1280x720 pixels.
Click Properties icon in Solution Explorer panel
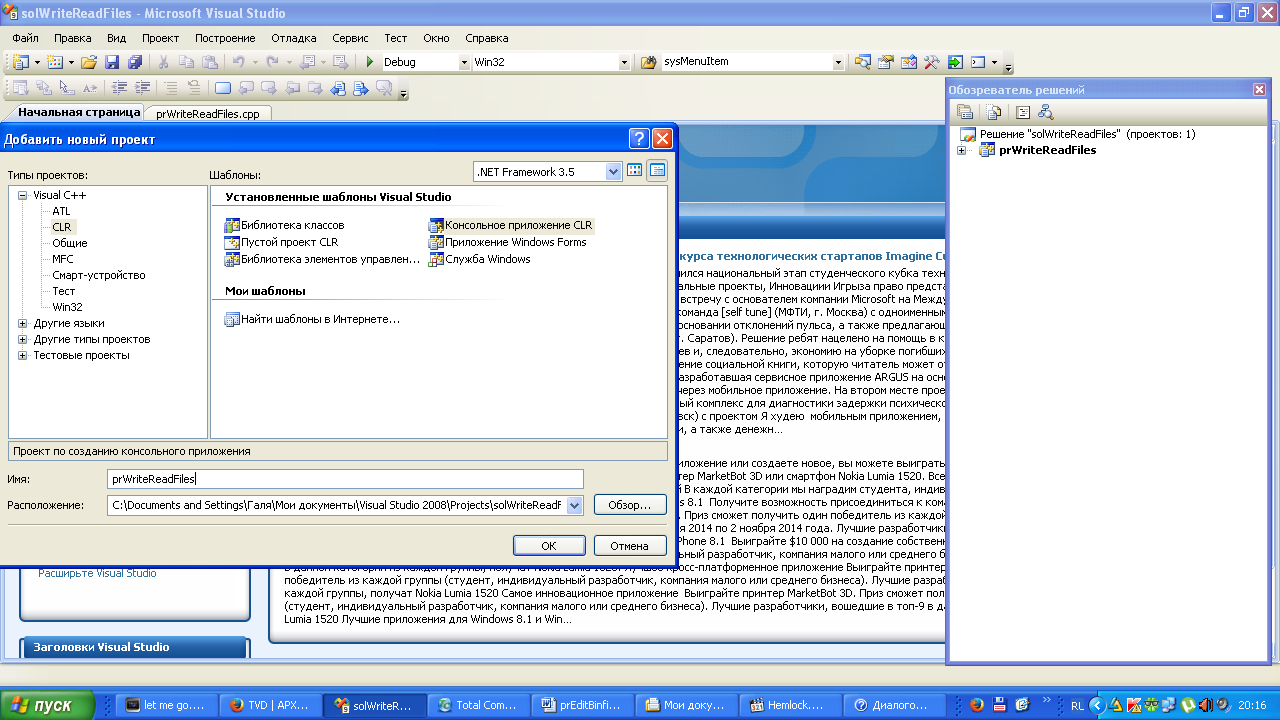(x=965, y=112)
